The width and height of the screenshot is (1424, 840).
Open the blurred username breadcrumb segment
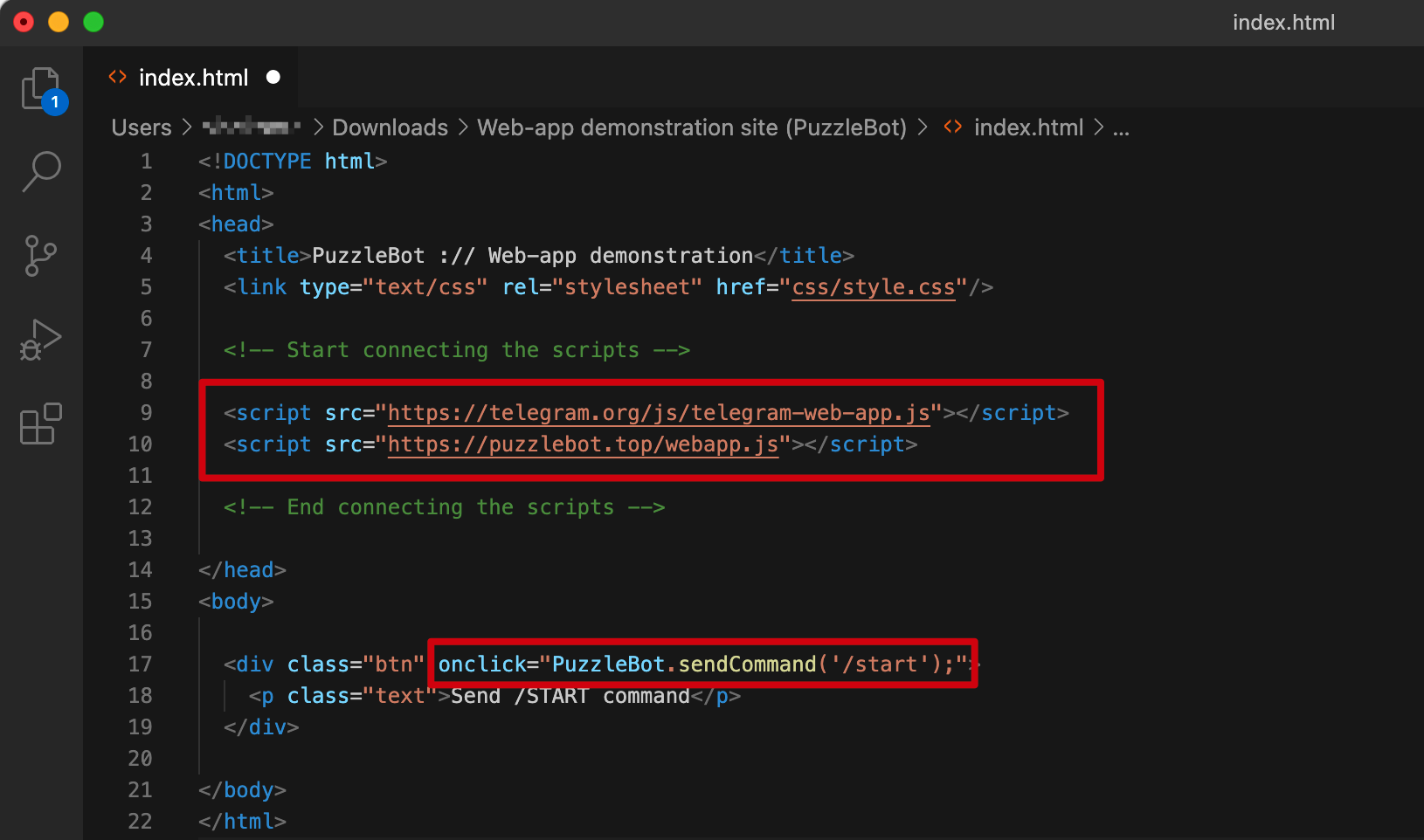point(252,127)
